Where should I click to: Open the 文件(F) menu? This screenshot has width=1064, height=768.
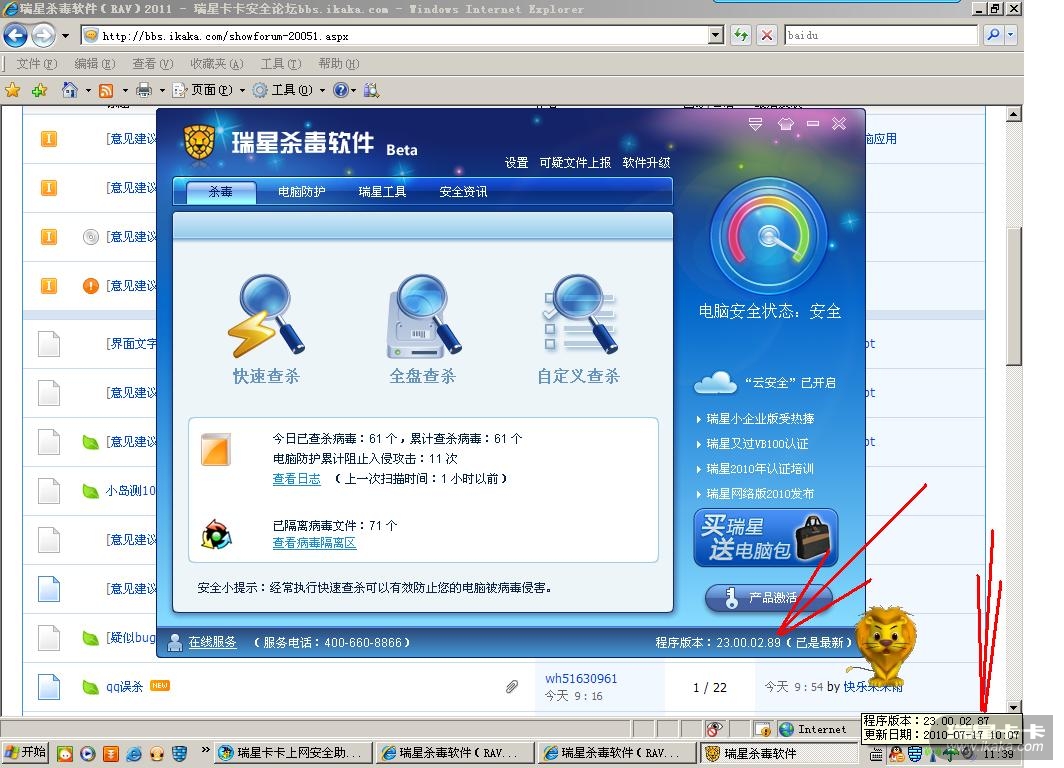(x=36, y=64)
